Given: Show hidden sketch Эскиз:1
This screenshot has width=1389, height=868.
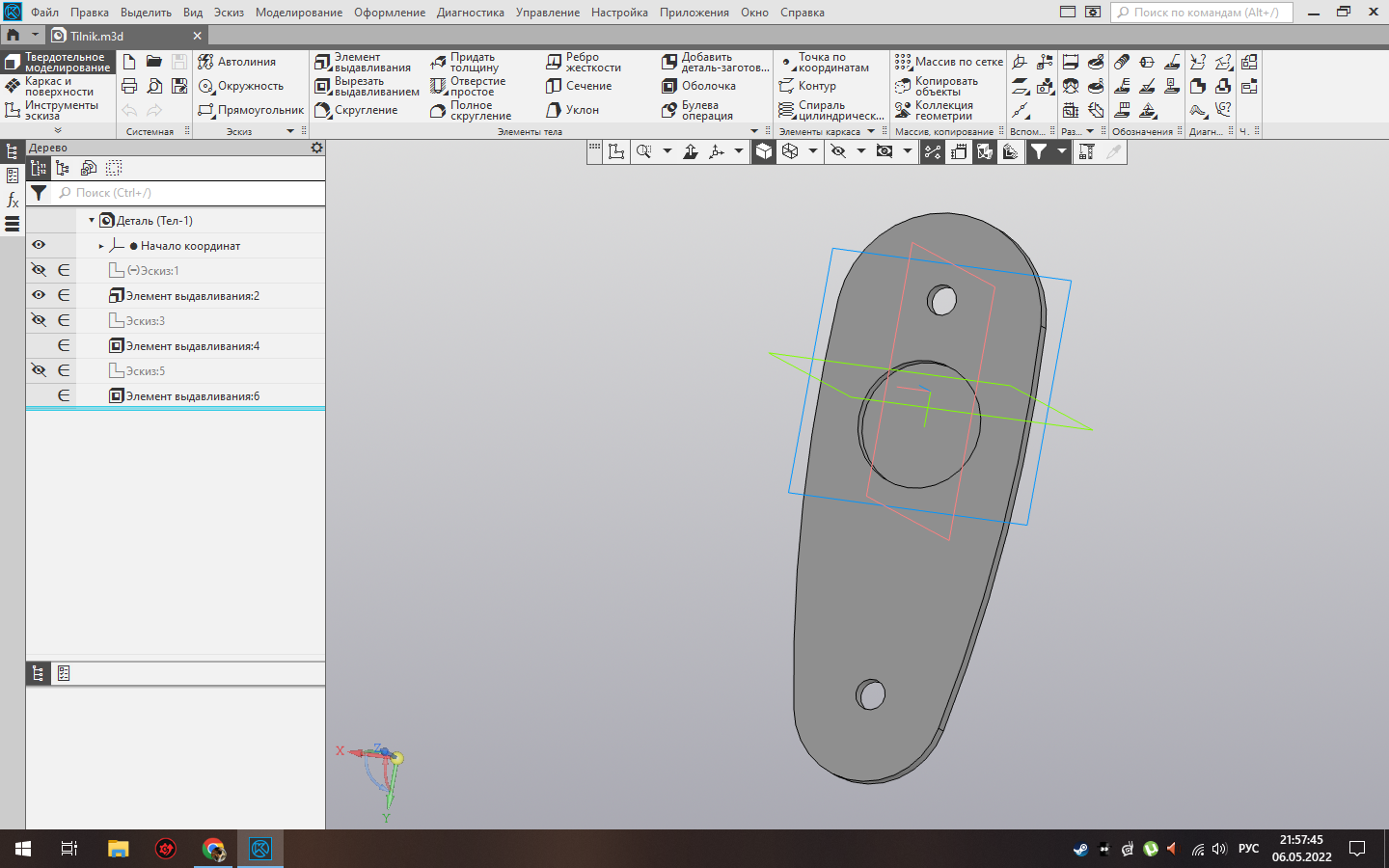Looking at the screenshot, I should point(39,270).
